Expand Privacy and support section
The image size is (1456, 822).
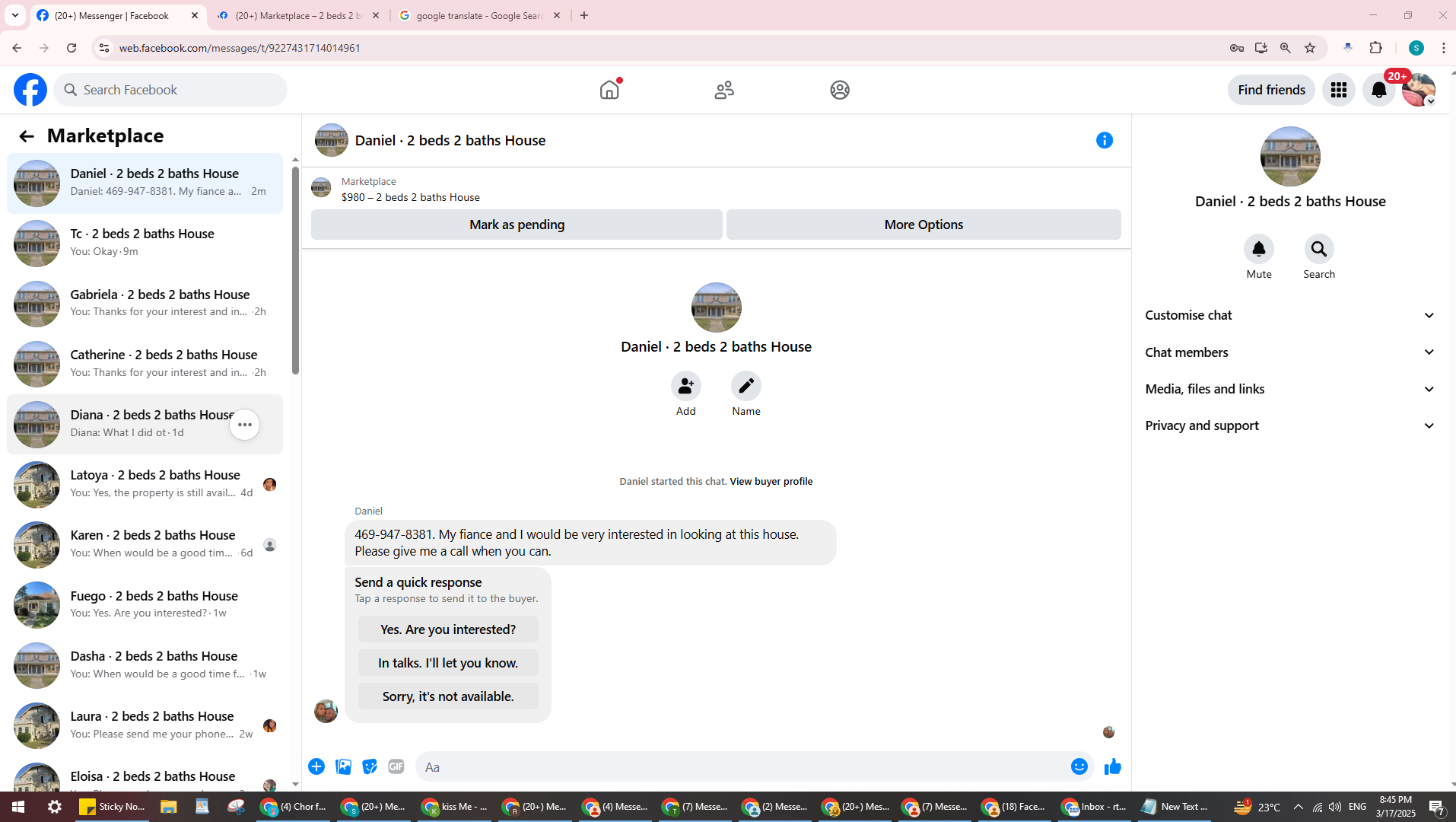point(1290,425)
